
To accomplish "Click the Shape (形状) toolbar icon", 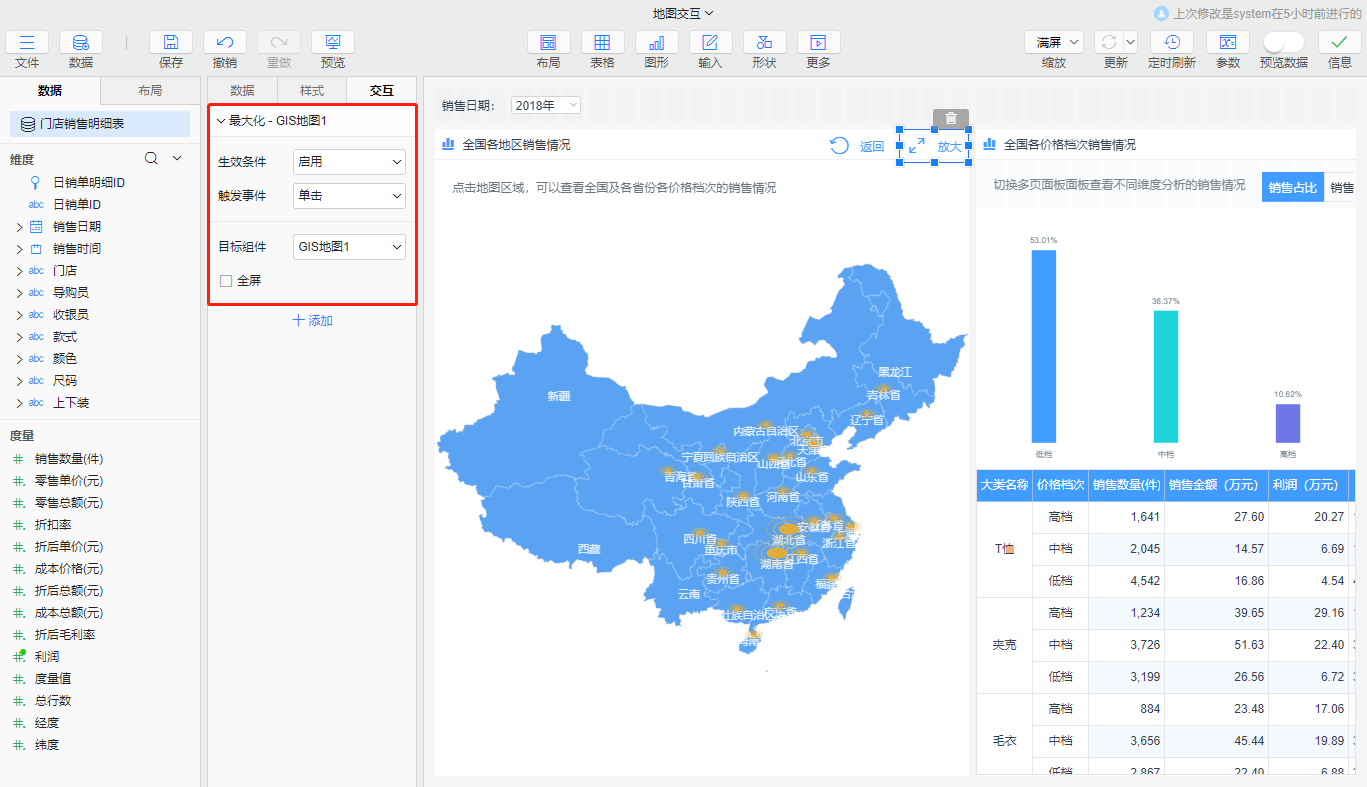I will [x=764, y=42].
